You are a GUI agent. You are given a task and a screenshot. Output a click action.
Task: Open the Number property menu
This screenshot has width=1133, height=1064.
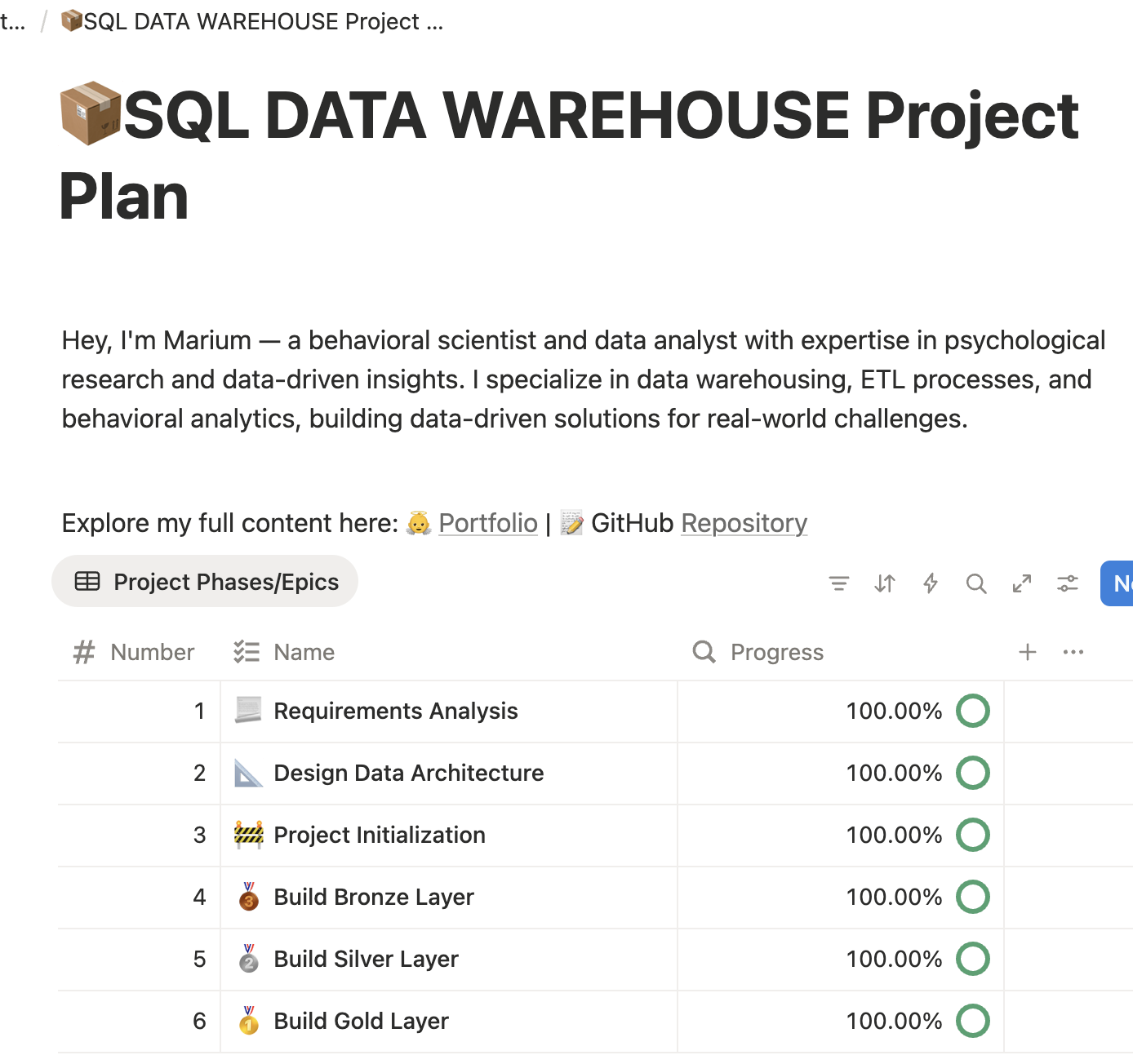click(x=152, y=652)
